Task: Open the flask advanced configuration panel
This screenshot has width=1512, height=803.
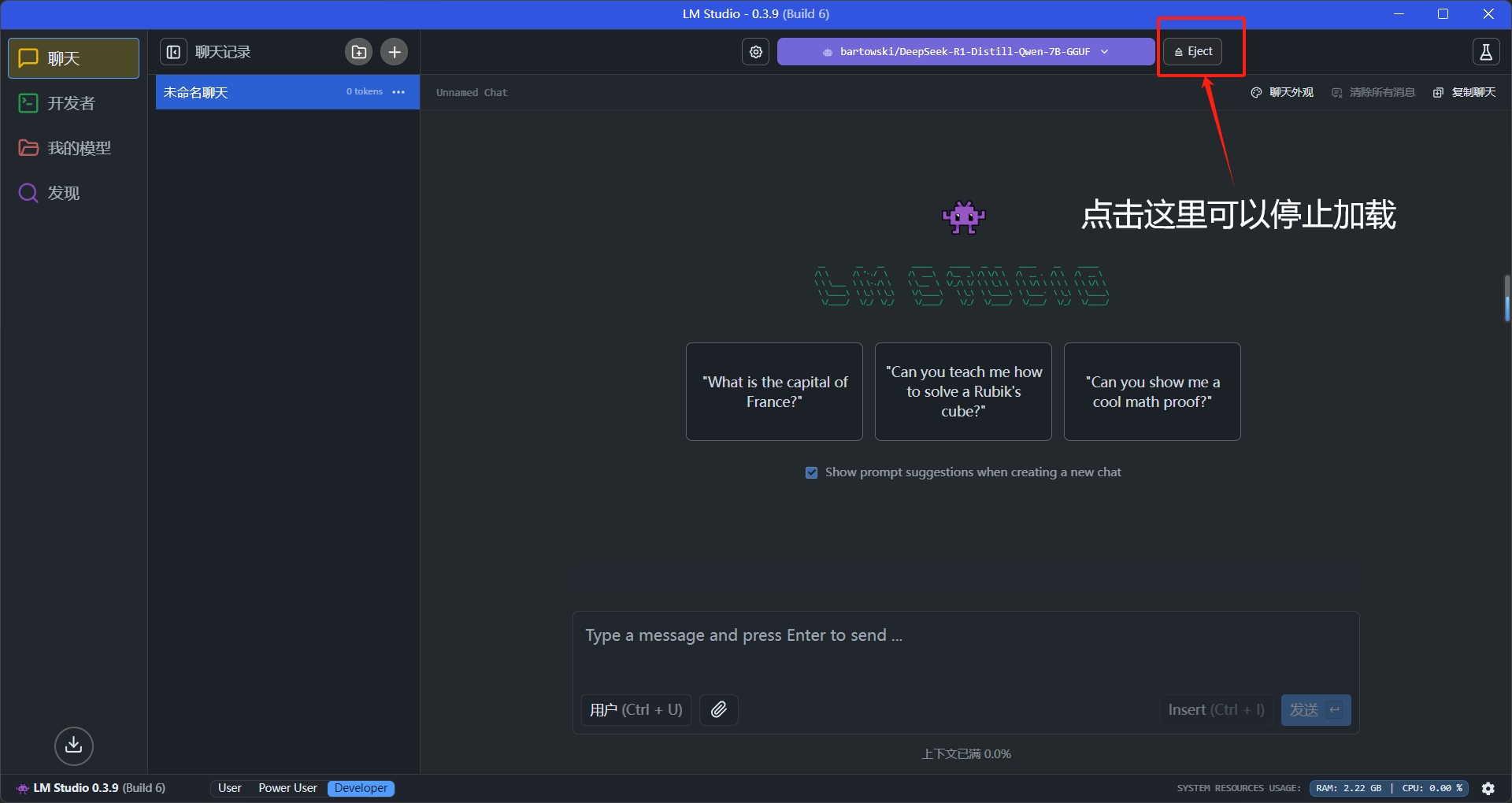Action: 1486,52
